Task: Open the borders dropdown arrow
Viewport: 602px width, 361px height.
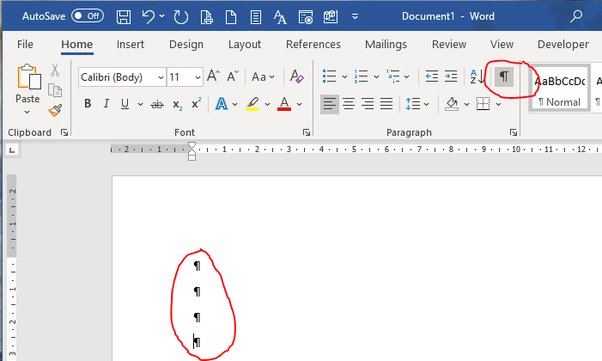Action: click(498, 104)
